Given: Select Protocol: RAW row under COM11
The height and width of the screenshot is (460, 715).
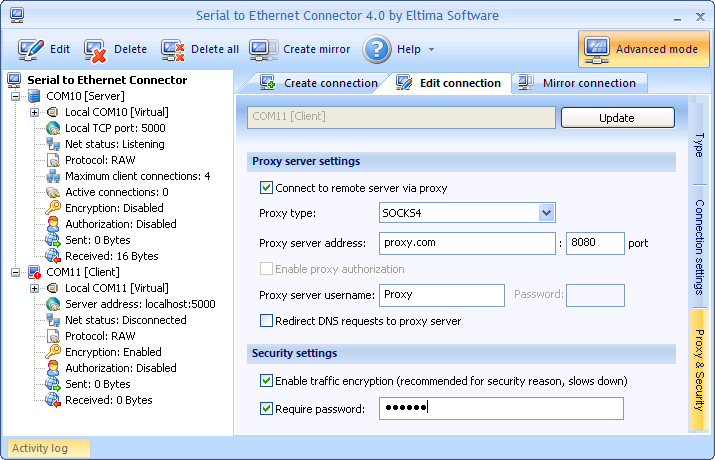Looking at the screenshot, I should (x=100, y=336).
